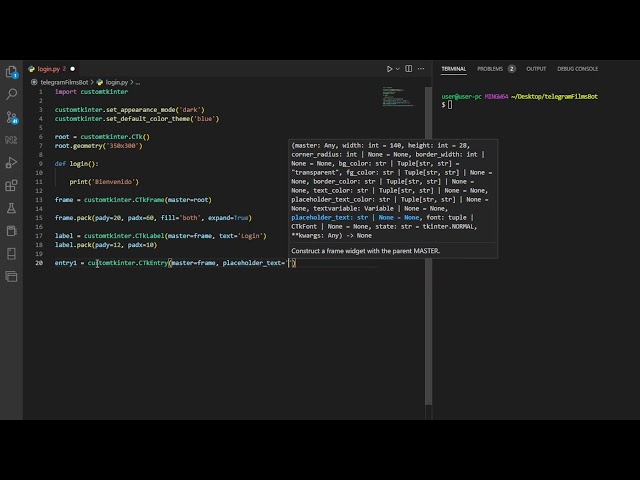640x480 pixels.
Task: Click highlighted 'placeholder_text: str' in tooltip
Action: pyautogui.click(x=329, y=218)
